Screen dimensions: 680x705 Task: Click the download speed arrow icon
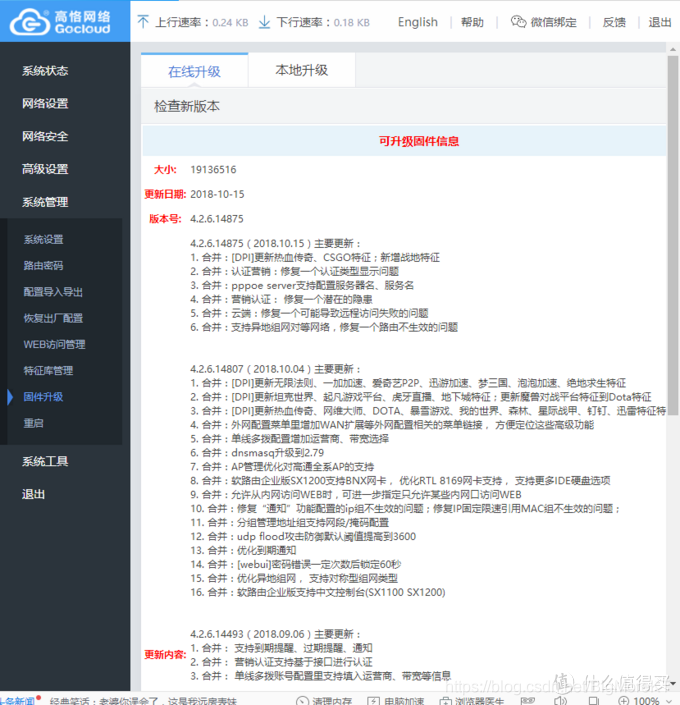264,22
